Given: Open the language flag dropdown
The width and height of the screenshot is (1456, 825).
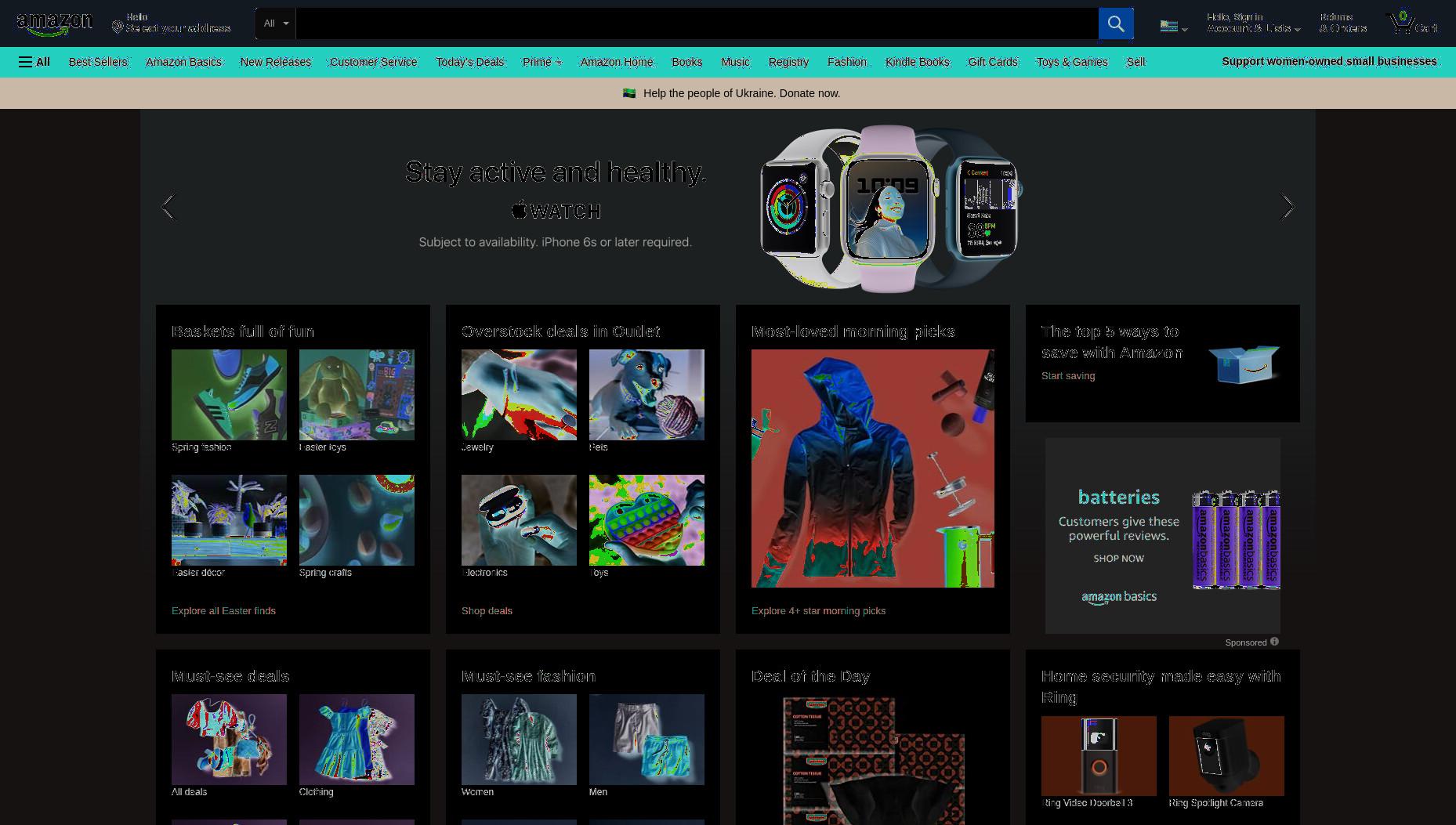Looking at the screenshot, I should (x=1174, y=26).
